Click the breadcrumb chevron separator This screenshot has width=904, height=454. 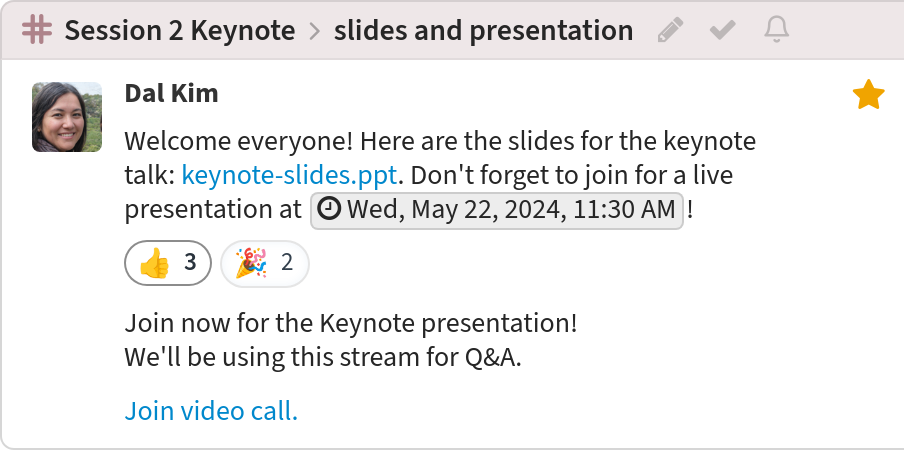(x=314, y=31)
